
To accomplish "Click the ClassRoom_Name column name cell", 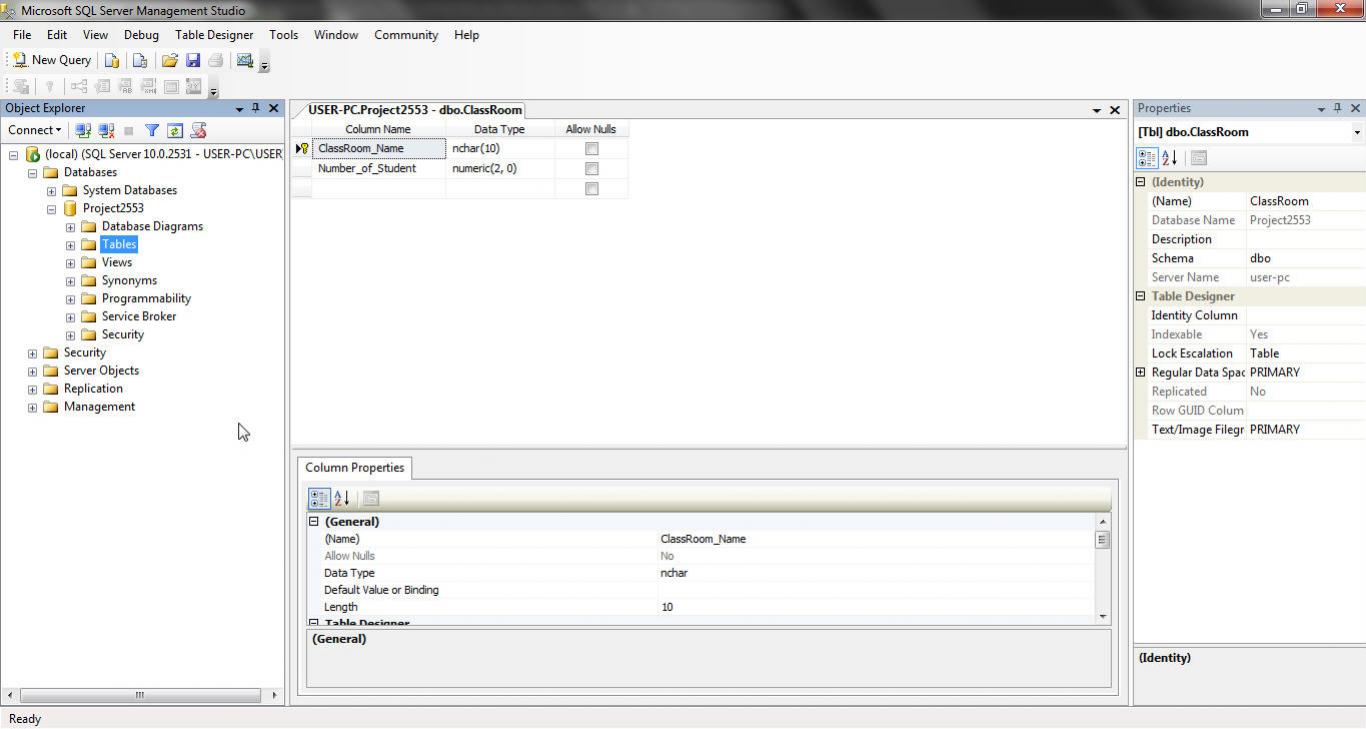I will point(378,148).
